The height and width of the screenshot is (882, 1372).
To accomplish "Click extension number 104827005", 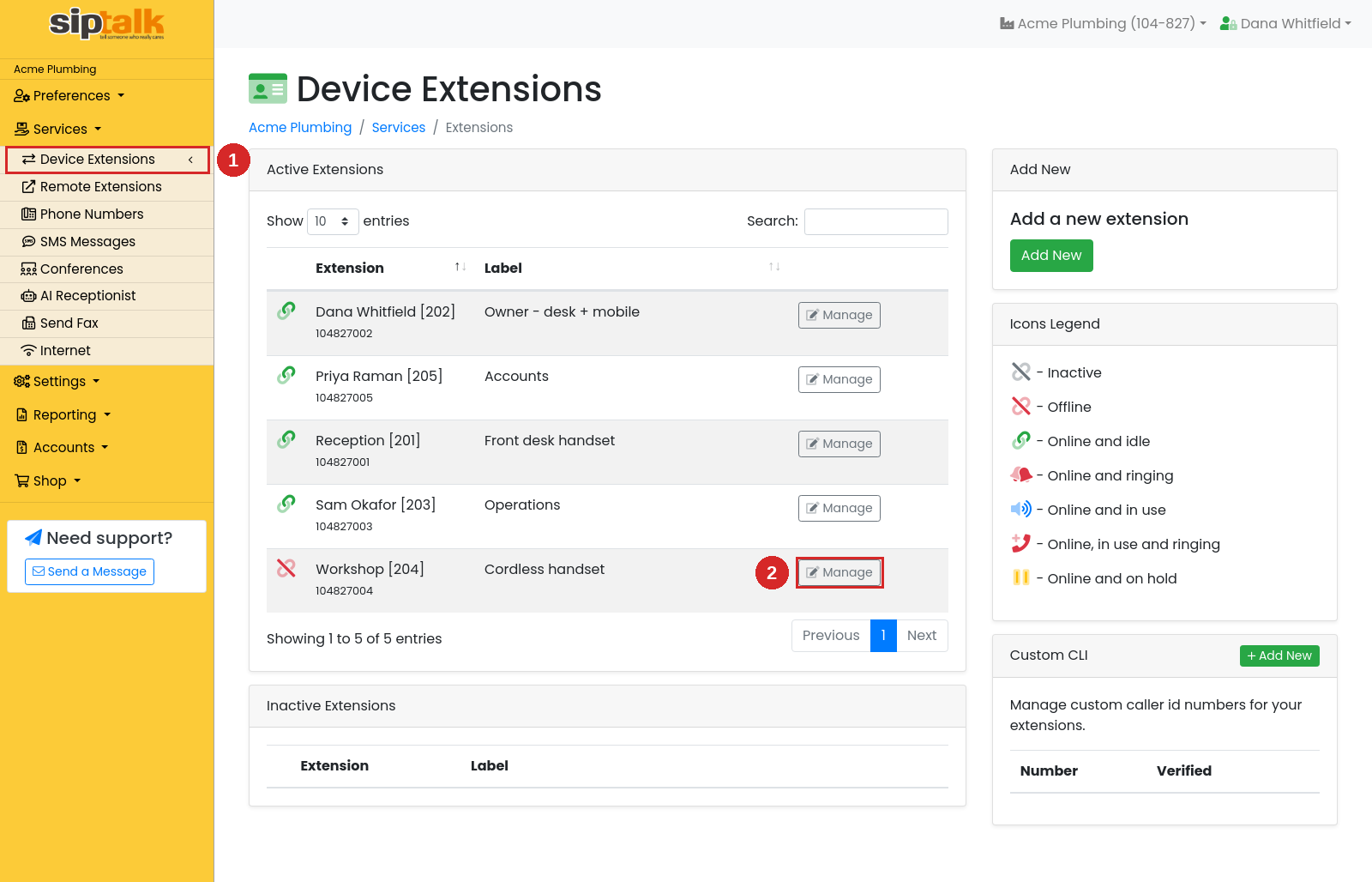I will [344, 398].
